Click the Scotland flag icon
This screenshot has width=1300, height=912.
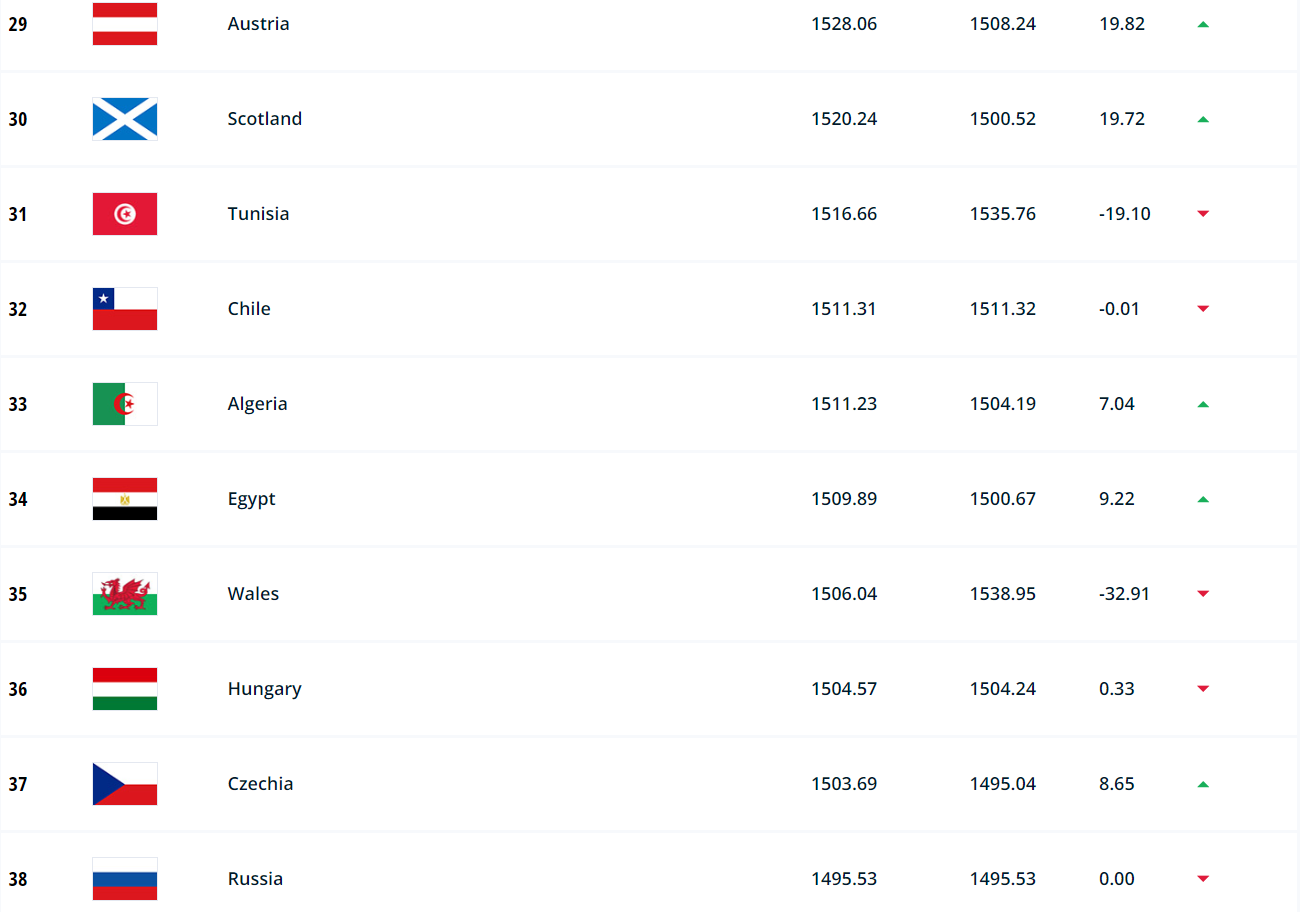coord(125,119)
